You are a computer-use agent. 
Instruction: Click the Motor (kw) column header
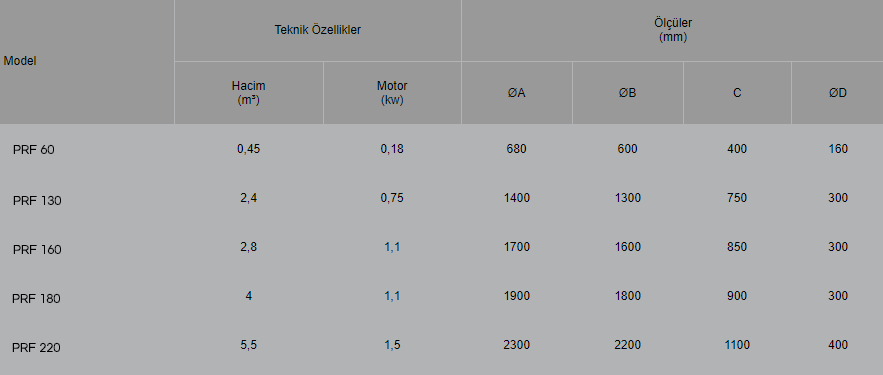click(x=392, y=93)
